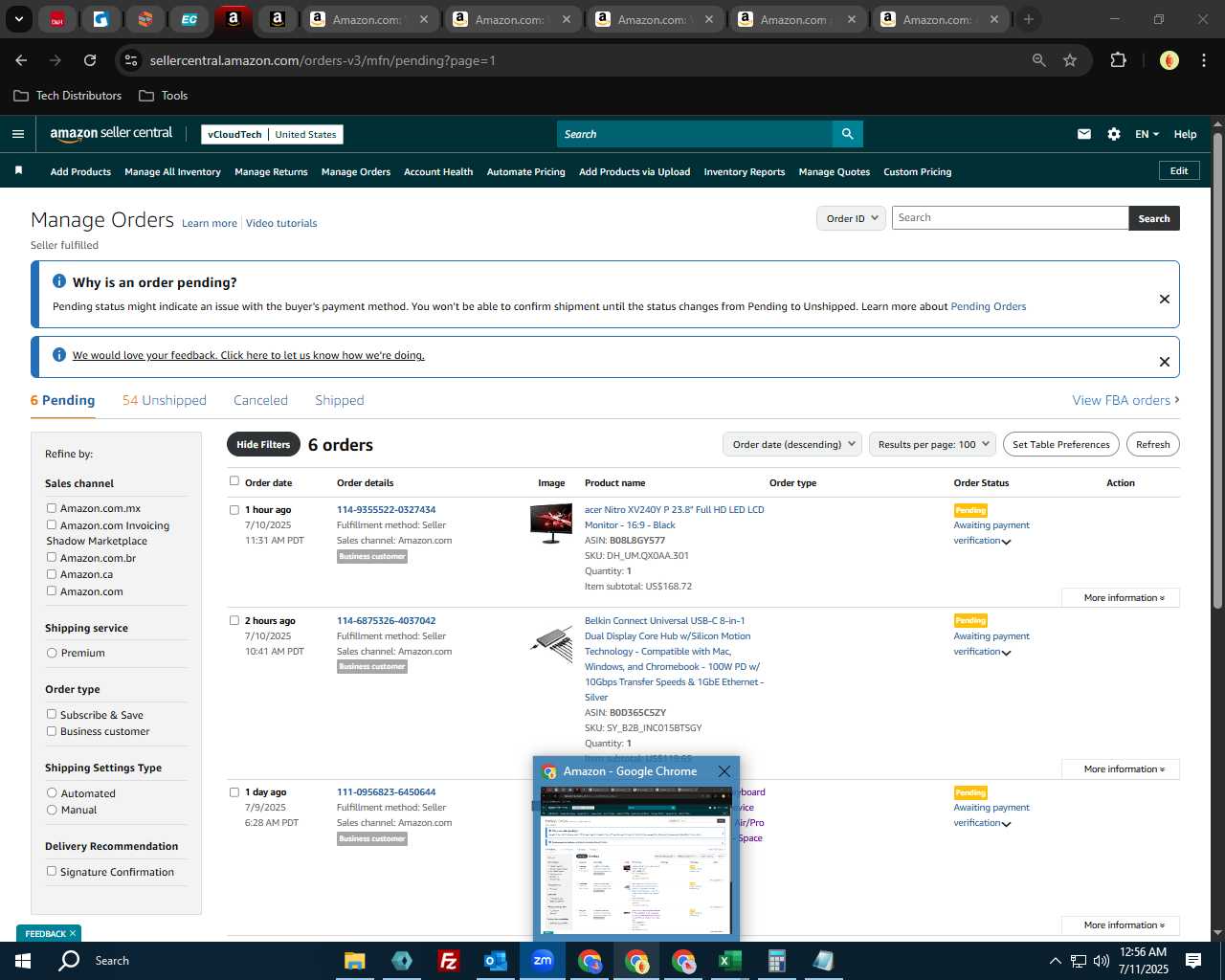
Task: Click the Amazon Seller Central logo
Action: tap(111, 134)
